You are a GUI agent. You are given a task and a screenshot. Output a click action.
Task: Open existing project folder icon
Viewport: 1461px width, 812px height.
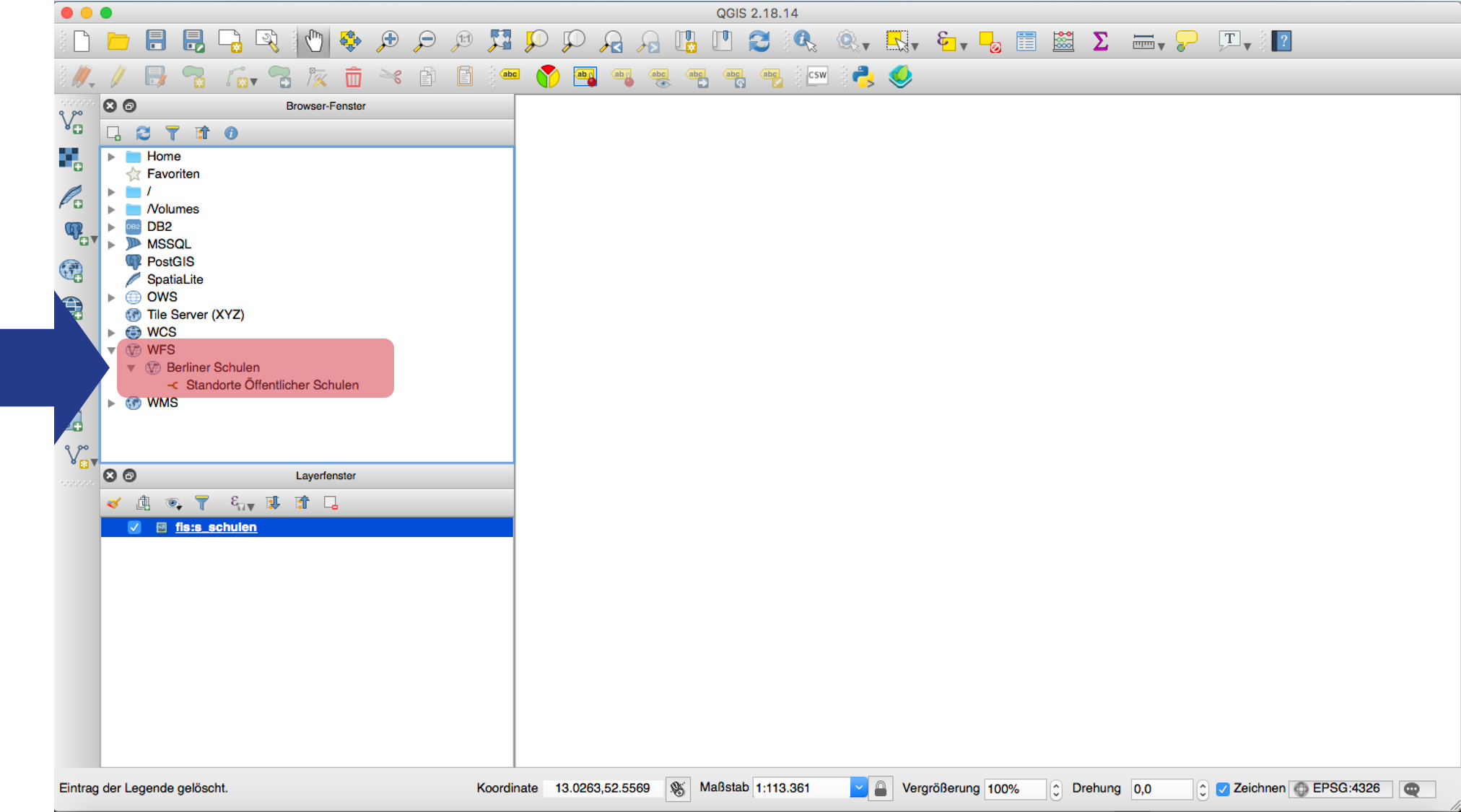click(x=118, y=41)
